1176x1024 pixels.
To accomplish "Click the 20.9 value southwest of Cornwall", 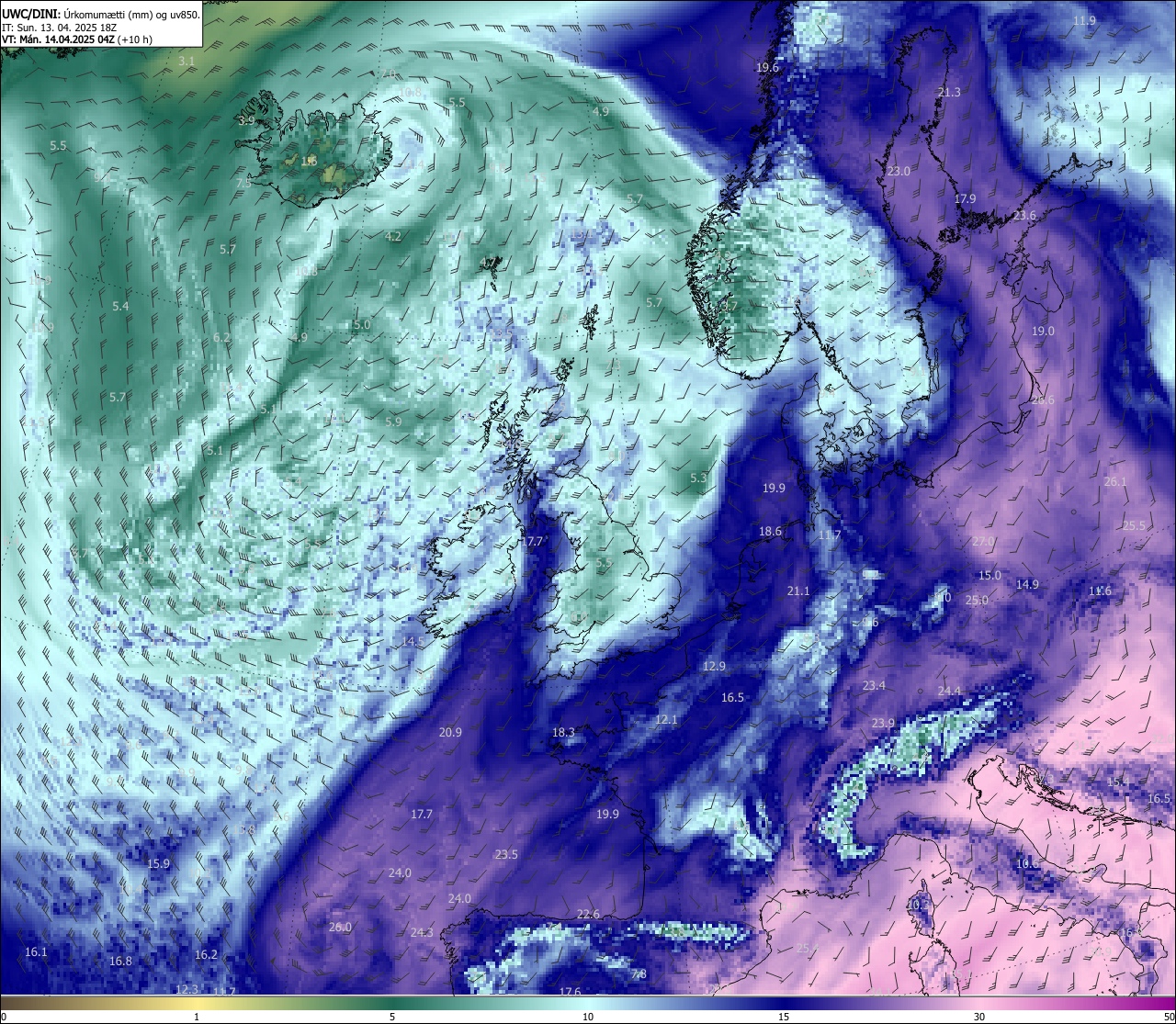I will [450, 733].
